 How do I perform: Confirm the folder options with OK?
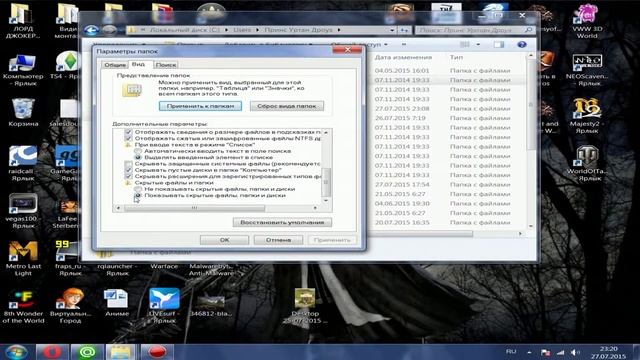224,240
